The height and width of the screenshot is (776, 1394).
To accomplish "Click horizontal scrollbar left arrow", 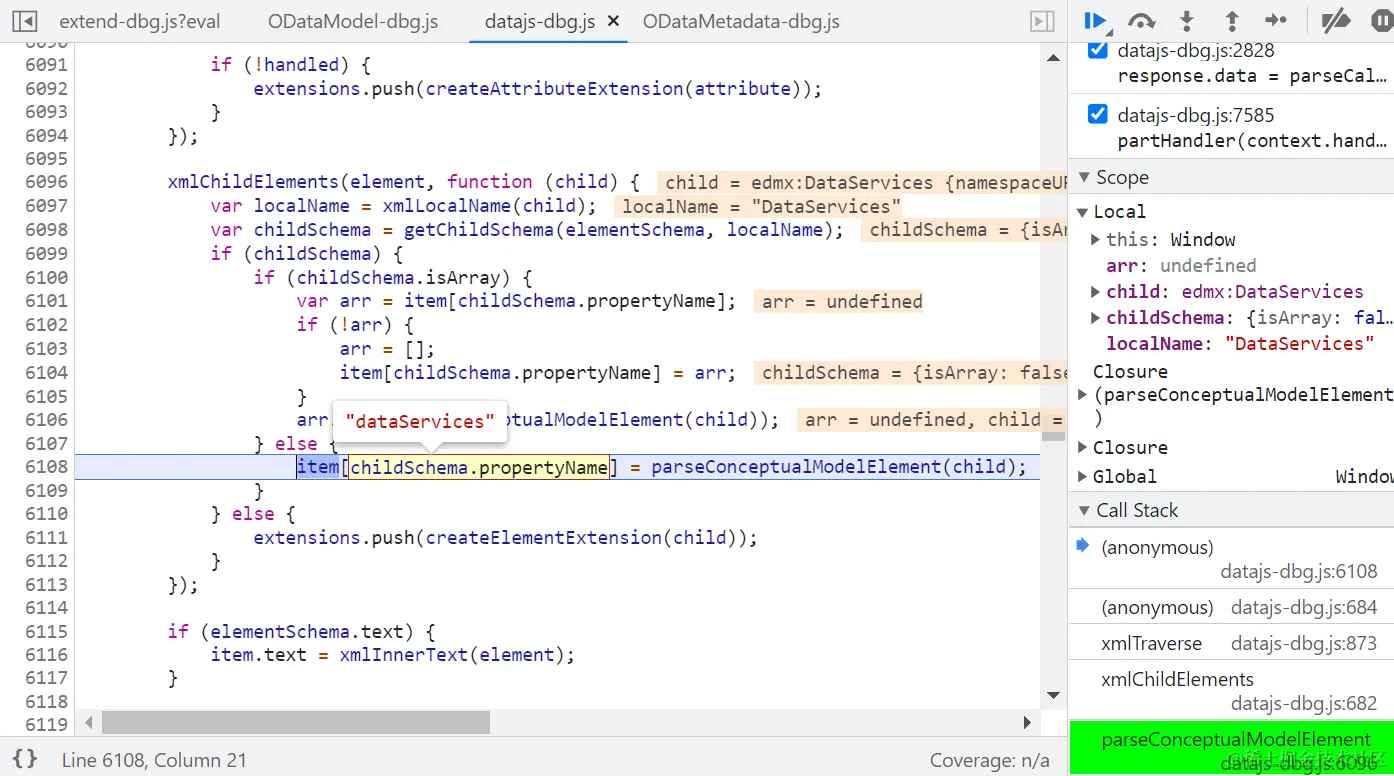I will (x=89, y=722).
